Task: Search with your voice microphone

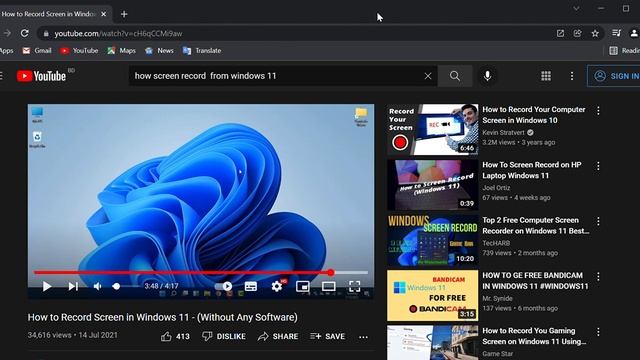Action: point(487,76)
